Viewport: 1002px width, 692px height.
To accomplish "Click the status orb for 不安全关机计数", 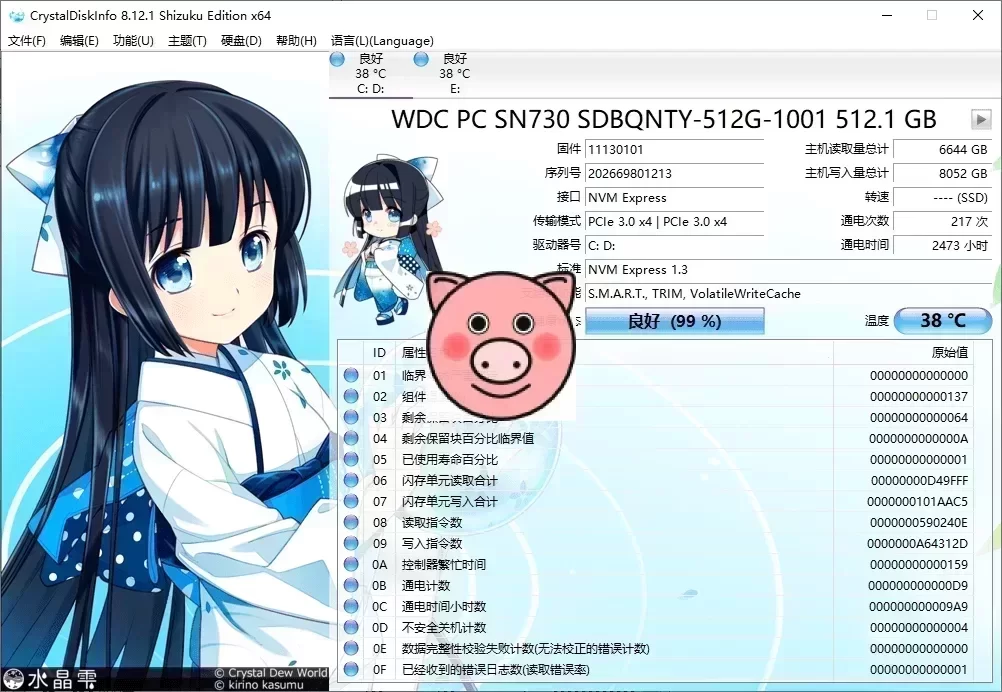I will point(351,627).
